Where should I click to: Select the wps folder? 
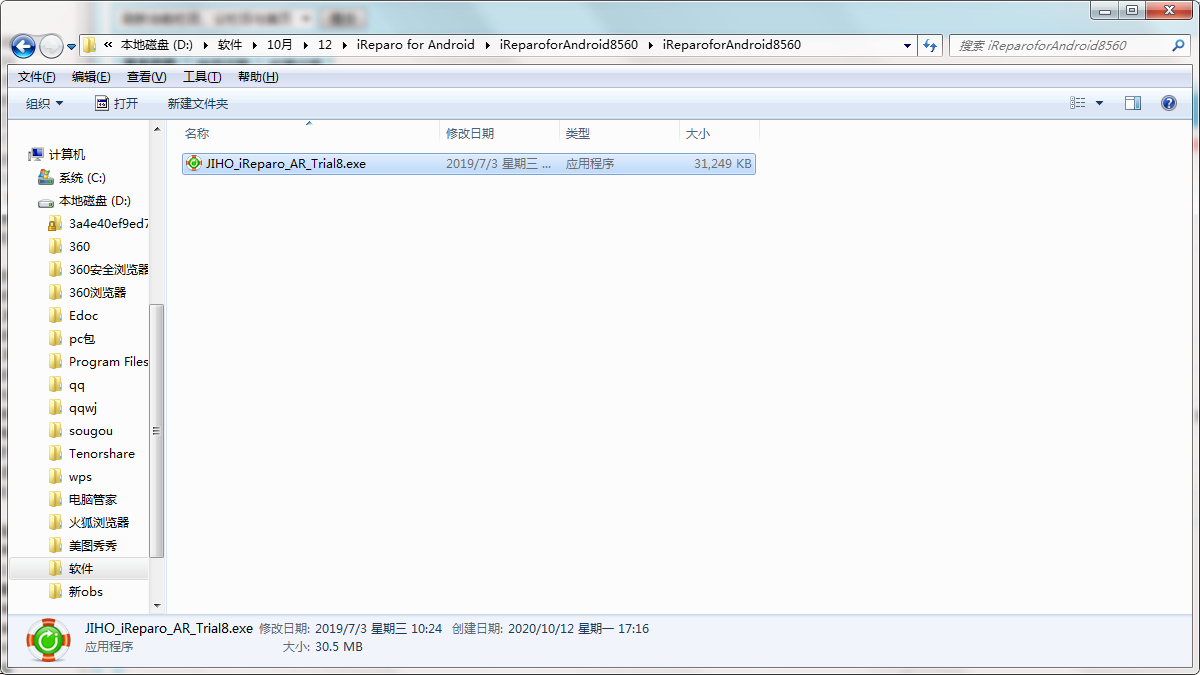80,476
